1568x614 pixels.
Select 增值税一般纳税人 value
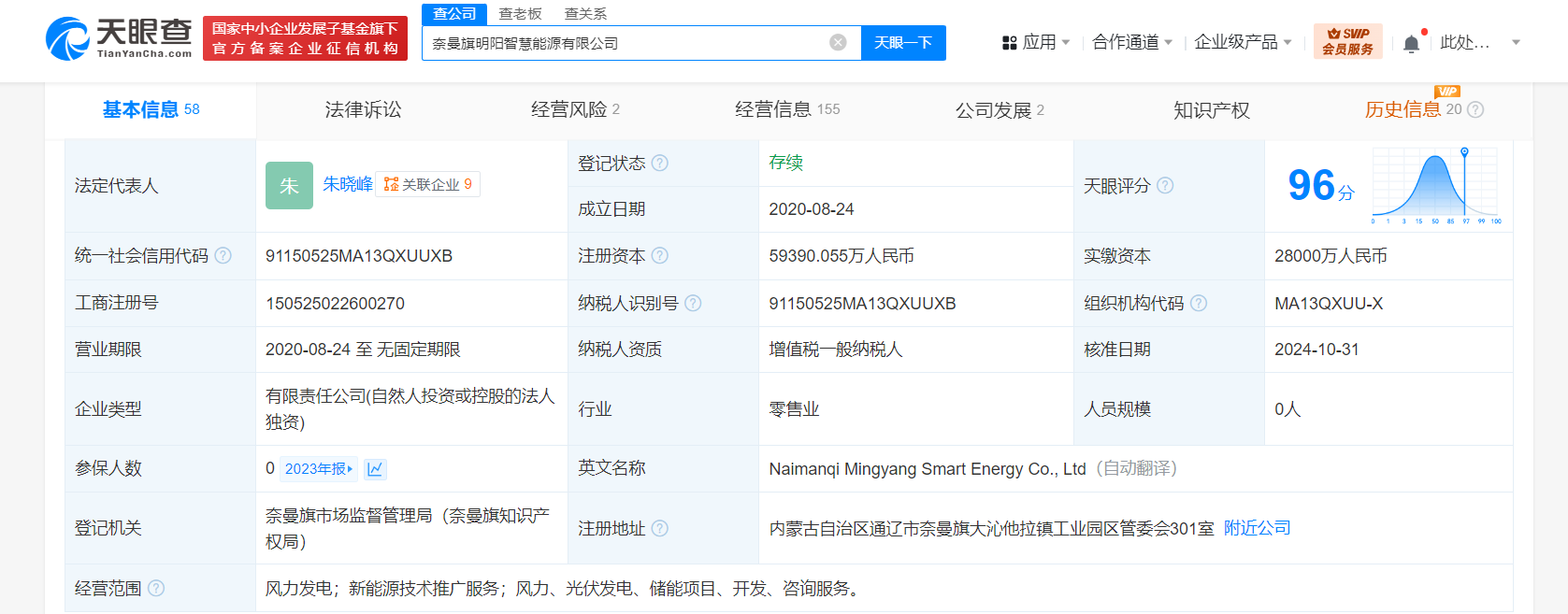coord(836,350)
